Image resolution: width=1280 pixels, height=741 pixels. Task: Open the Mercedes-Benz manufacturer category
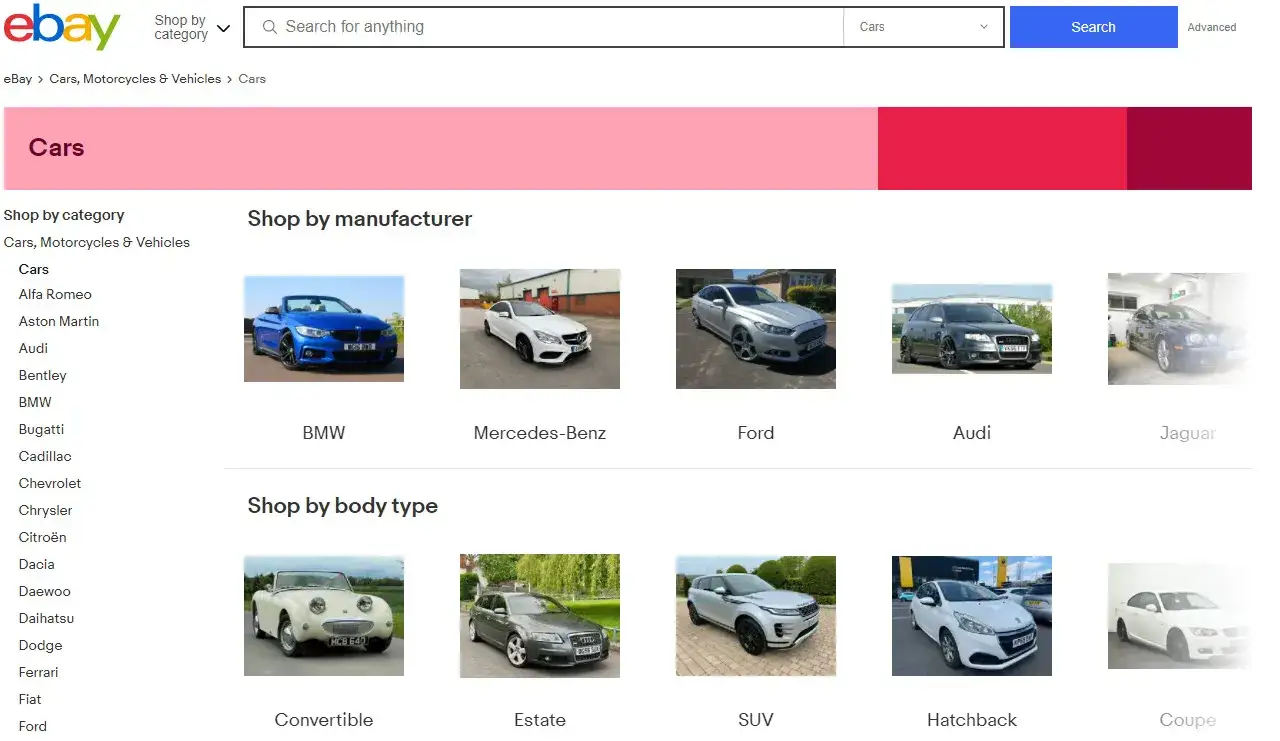pyautogui.click(x=540, y=328)
